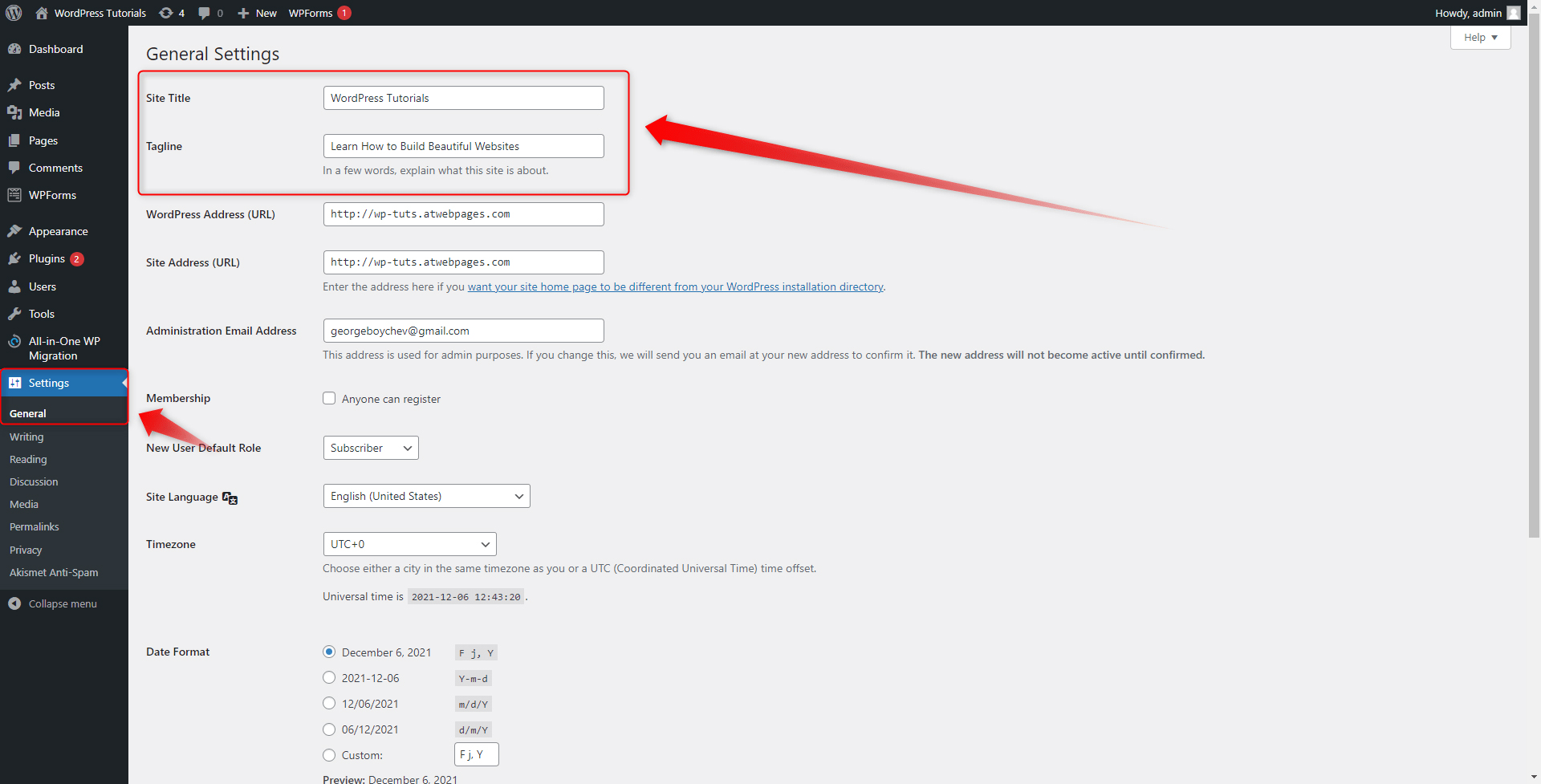This screenshot has width=1541, height=784.
Task: Open Discussion settings submenu
Action: pyautogui.click(x=34, y=481)
